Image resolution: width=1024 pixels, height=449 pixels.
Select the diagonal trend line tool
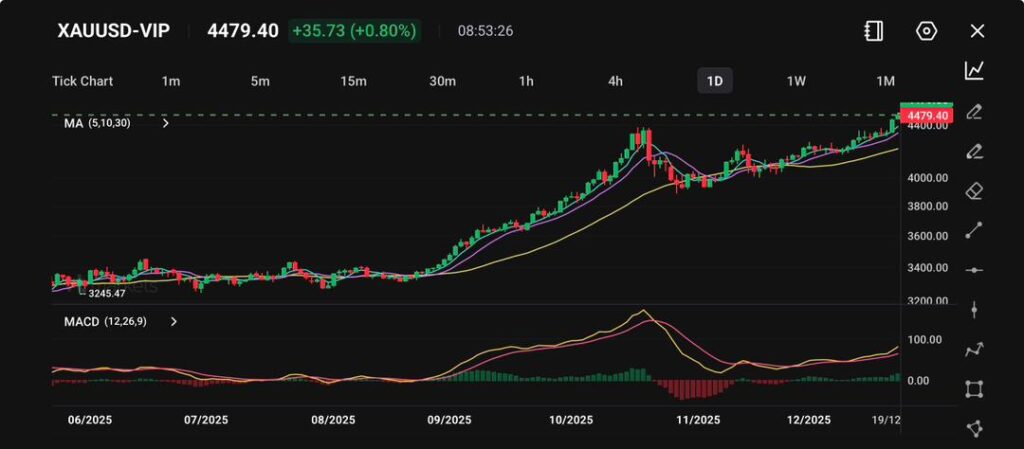974,230
